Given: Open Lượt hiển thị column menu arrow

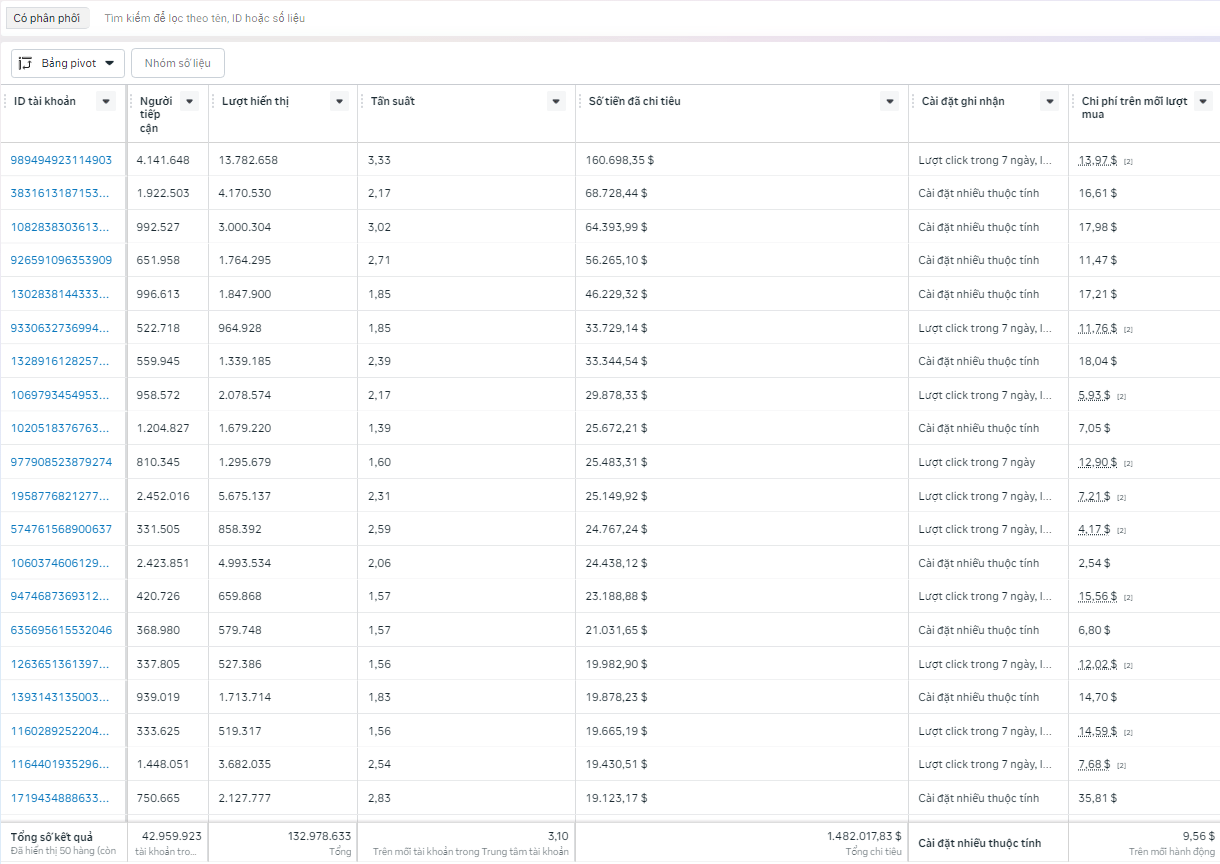Looking at the screenshot, I should [339, 101].
